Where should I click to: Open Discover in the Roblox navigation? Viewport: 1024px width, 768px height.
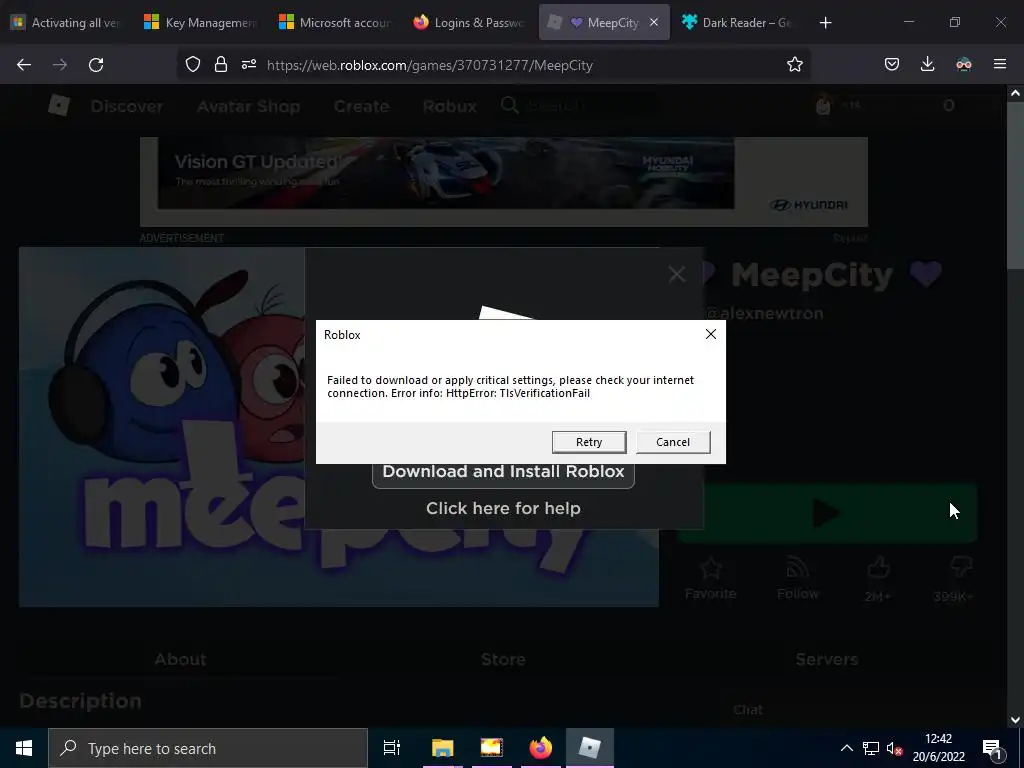pyautogui.click(x=127, y=106)
